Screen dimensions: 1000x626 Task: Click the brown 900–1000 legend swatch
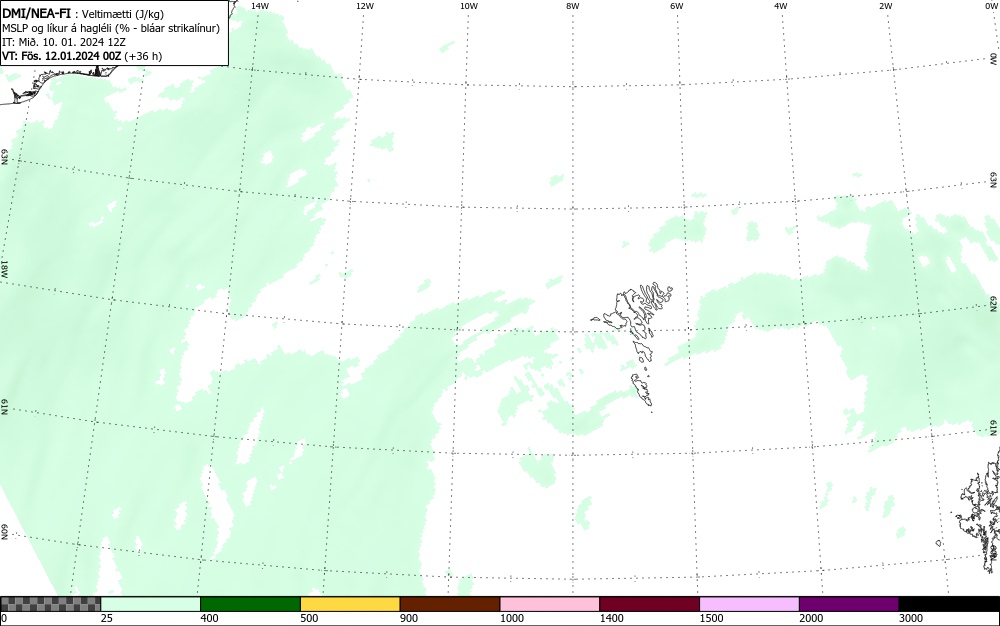click(x=450, y=604)
